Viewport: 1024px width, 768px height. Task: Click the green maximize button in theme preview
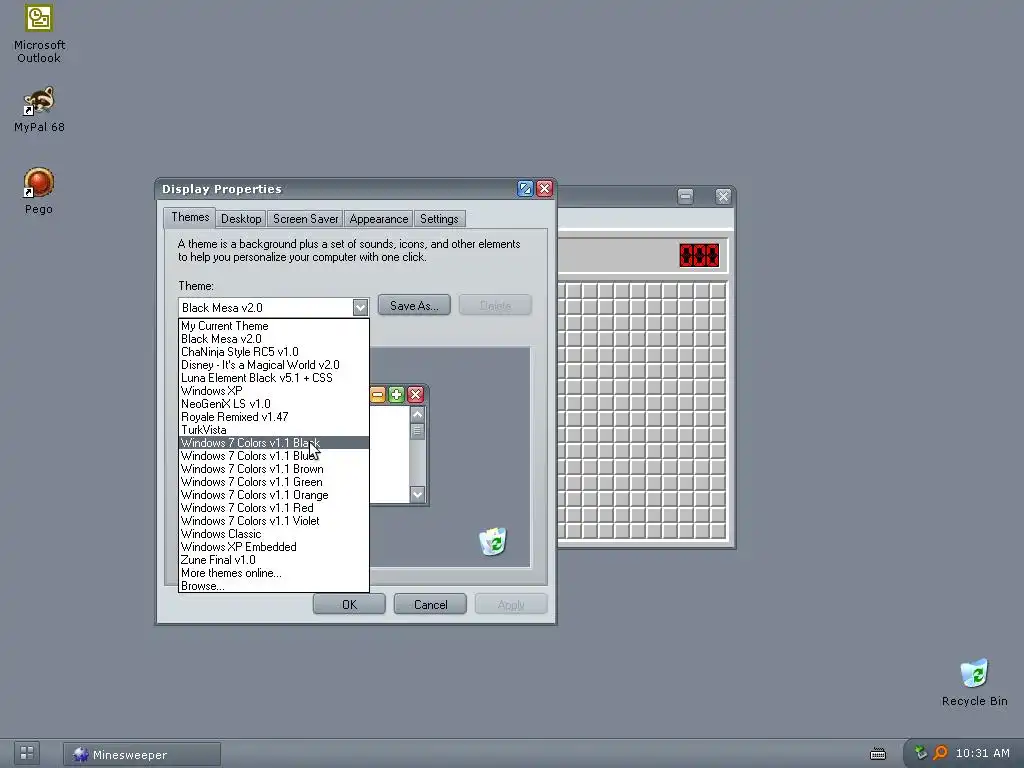point(396,394)
